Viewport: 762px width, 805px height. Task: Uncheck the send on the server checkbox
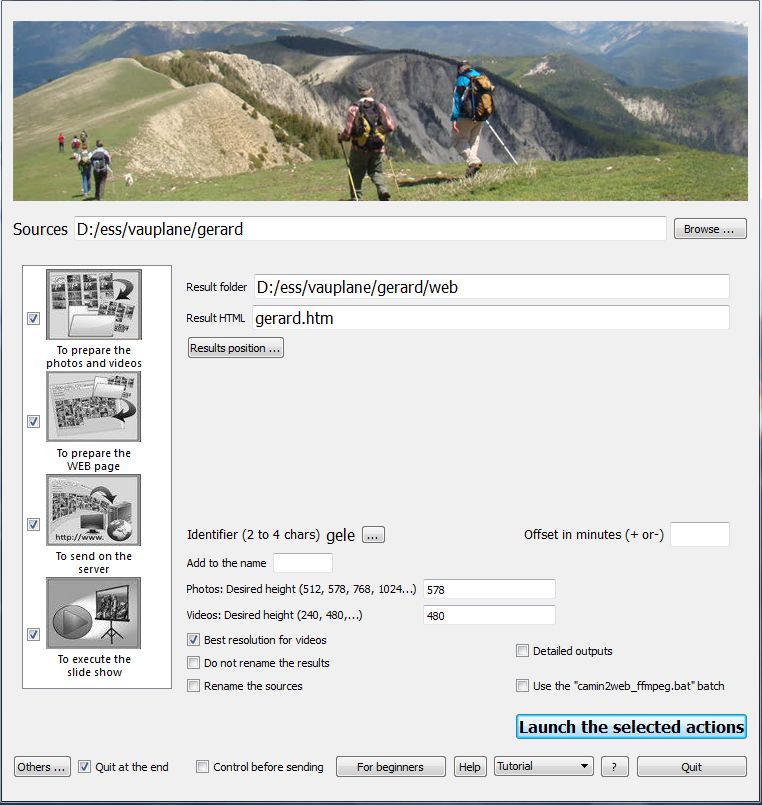coord(33,524)
